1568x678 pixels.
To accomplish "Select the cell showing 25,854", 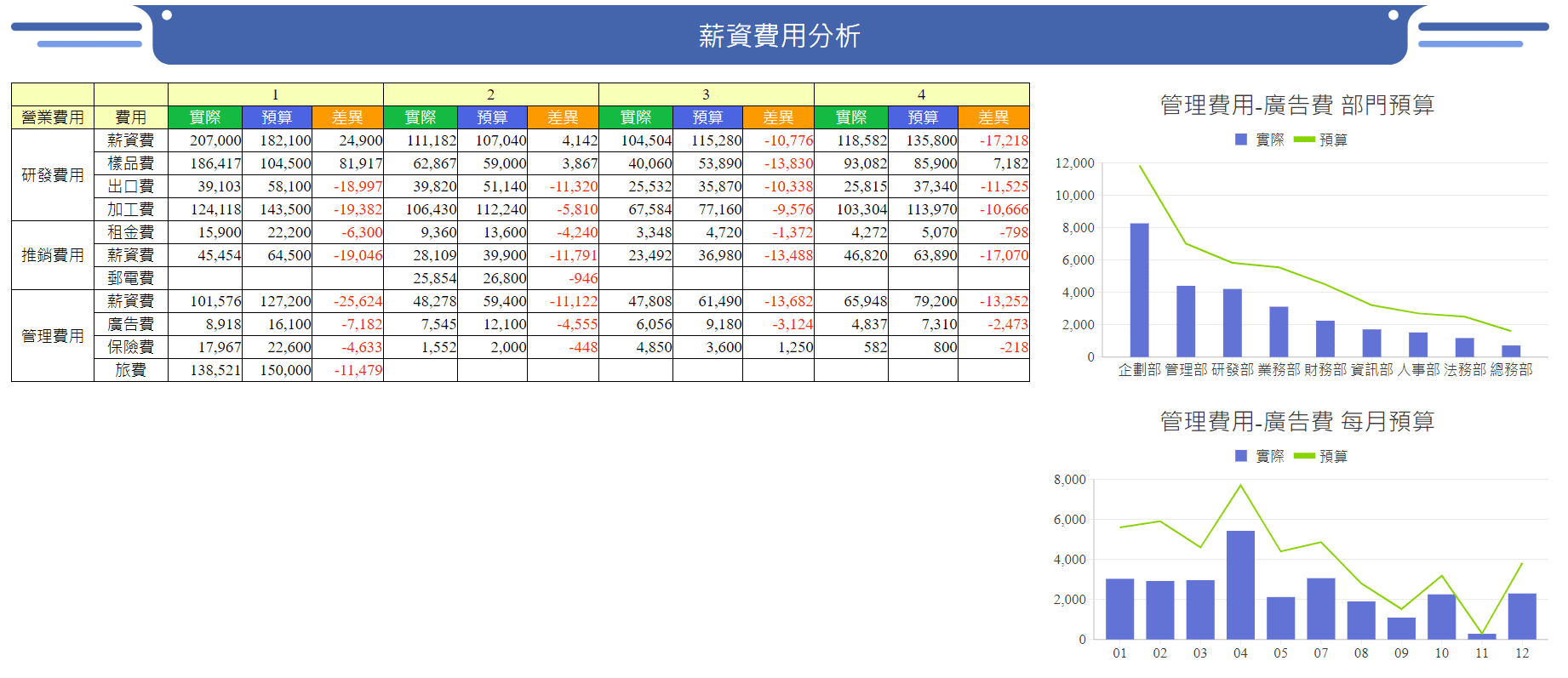I will 421,278.
